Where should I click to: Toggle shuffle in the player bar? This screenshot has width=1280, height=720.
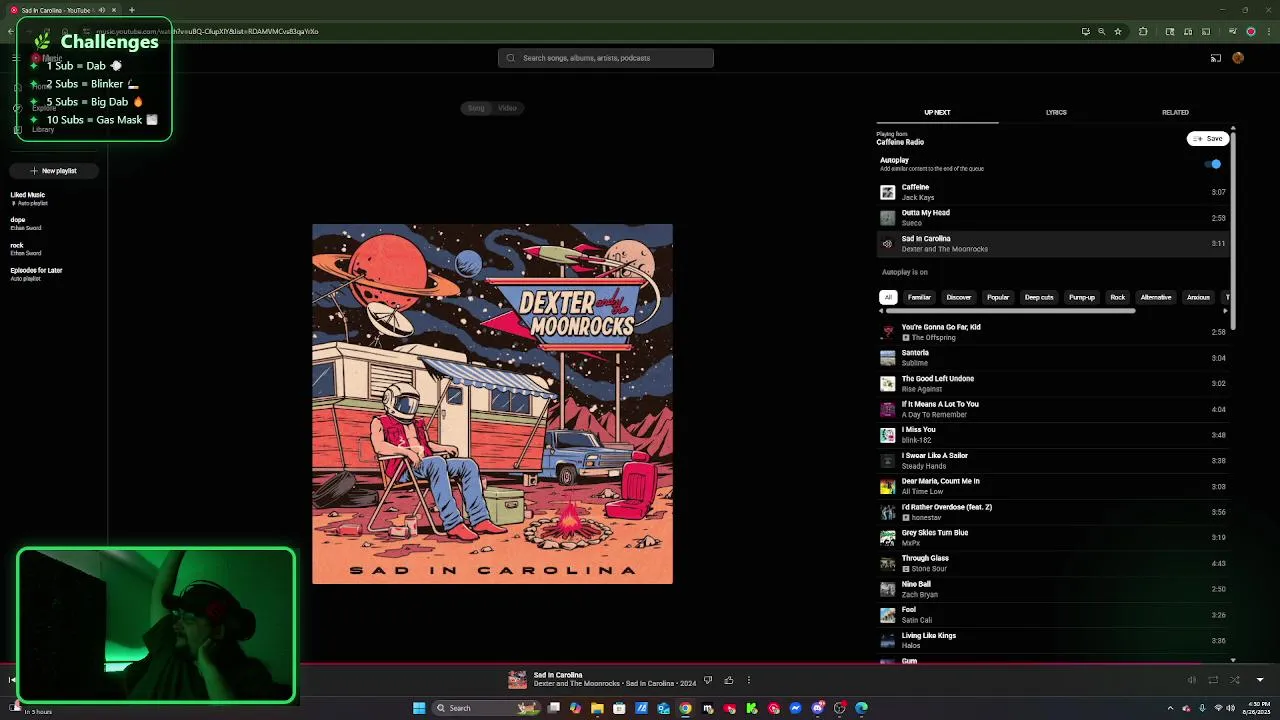(x=1235, y=680)
